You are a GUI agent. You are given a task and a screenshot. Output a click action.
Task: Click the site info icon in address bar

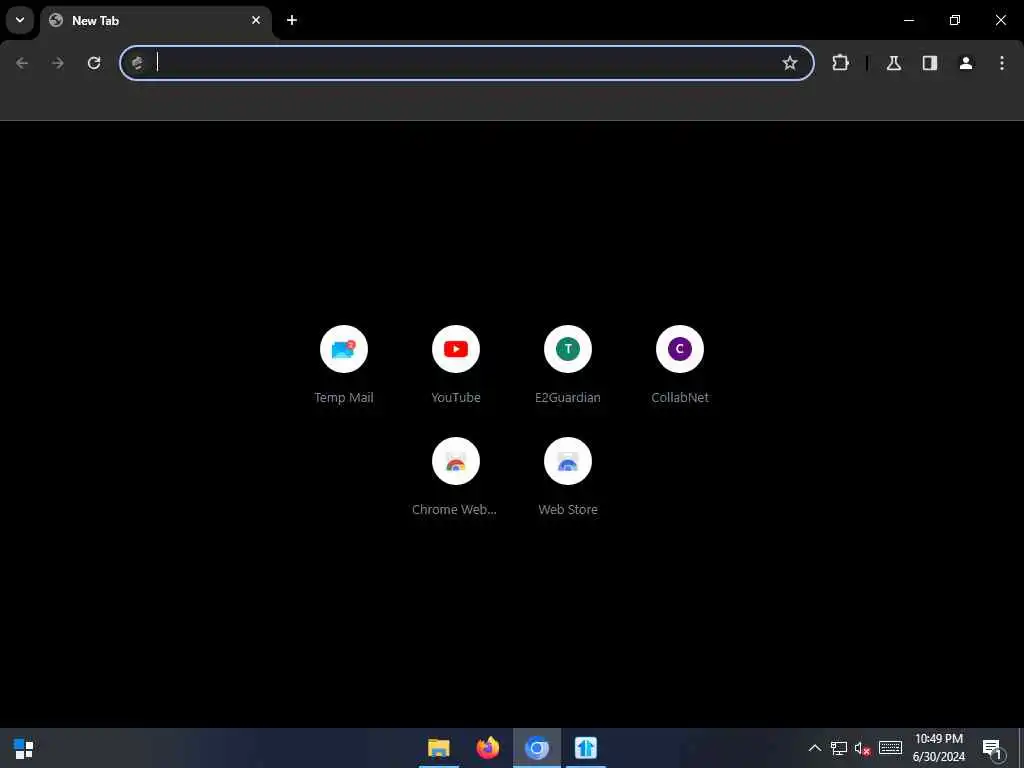pos(137,63)
